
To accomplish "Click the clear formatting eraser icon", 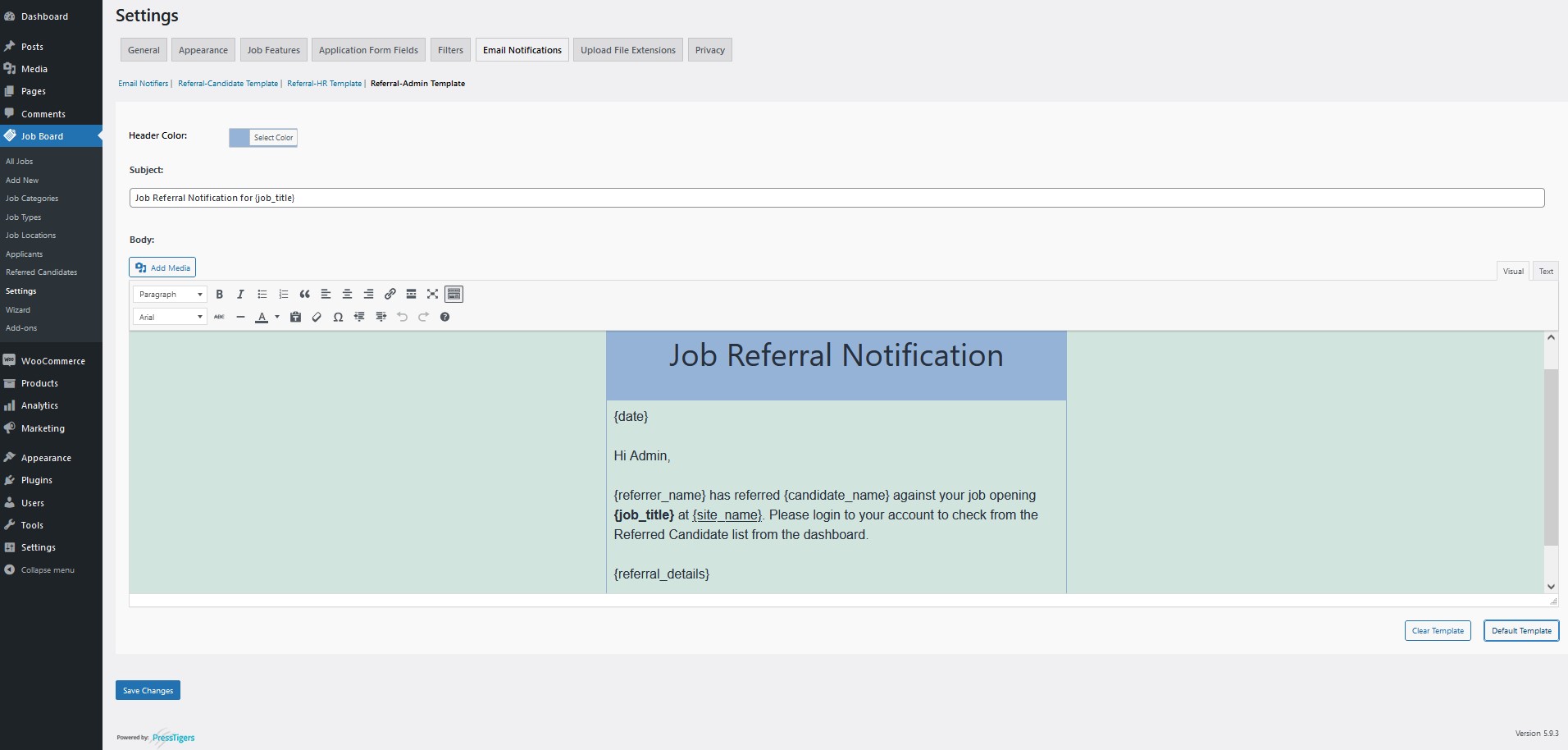I will 317,317.
